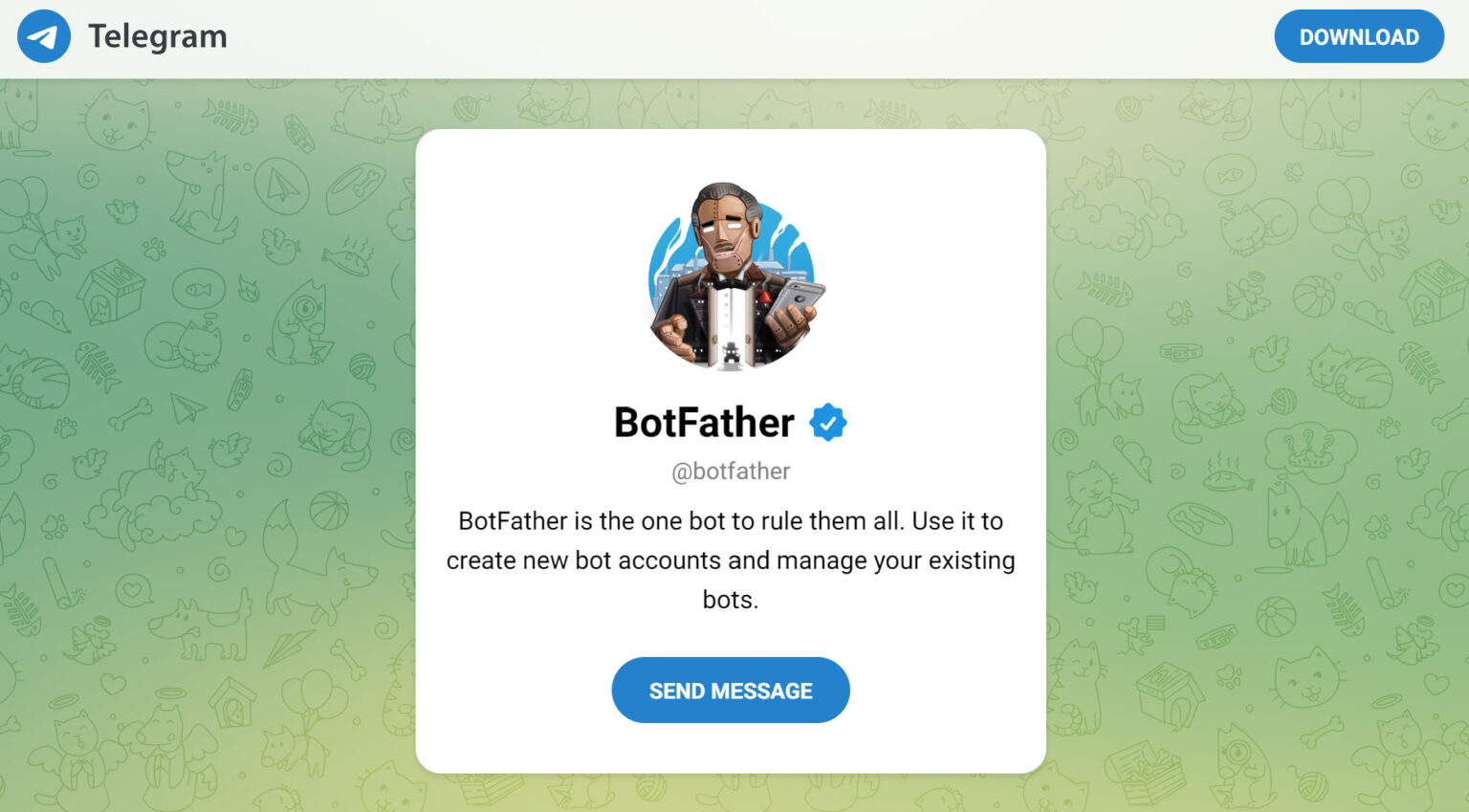Click the Telegram paper plane logo
This screenshot has width=1469, height=812.
[x=44, y=36]
